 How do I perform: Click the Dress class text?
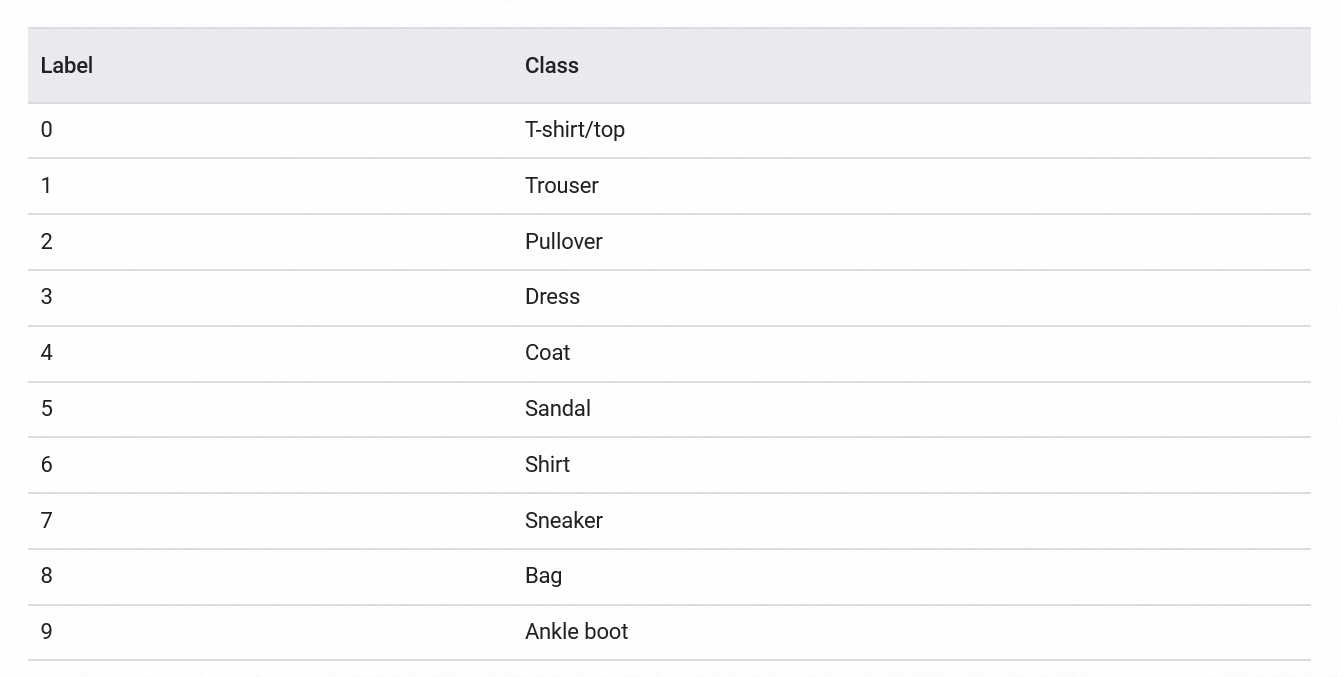(552, 297)
